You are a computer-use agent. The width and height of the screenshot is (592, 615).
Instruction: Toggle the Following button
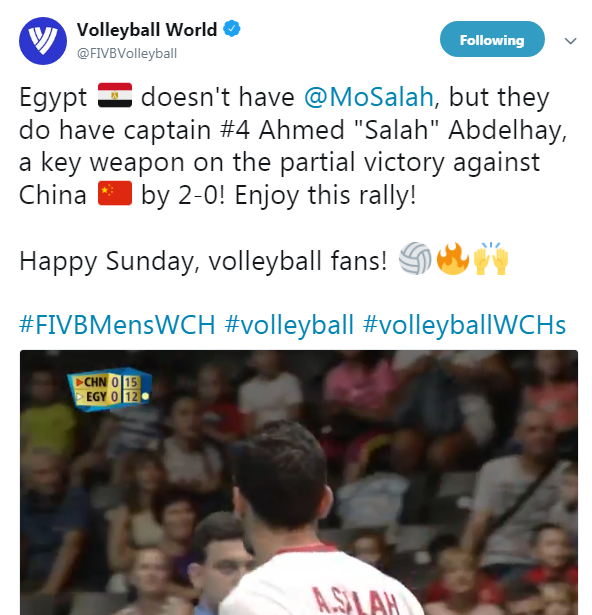492,39
